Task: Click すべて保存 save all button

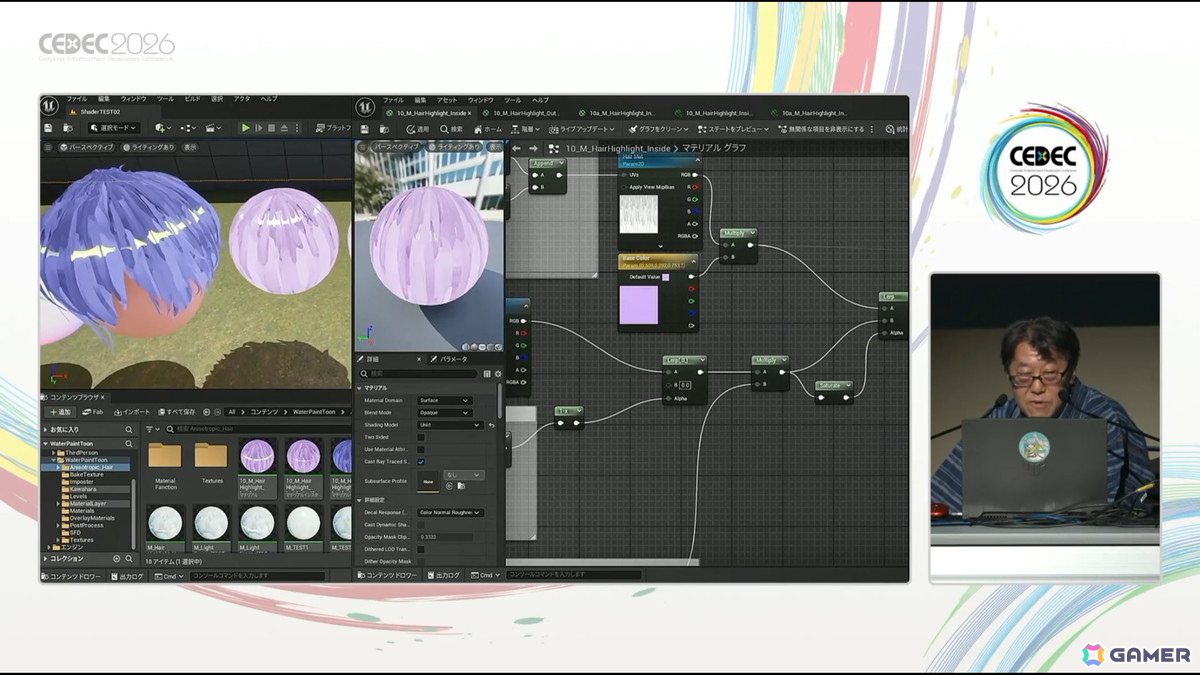Action: 176,412
